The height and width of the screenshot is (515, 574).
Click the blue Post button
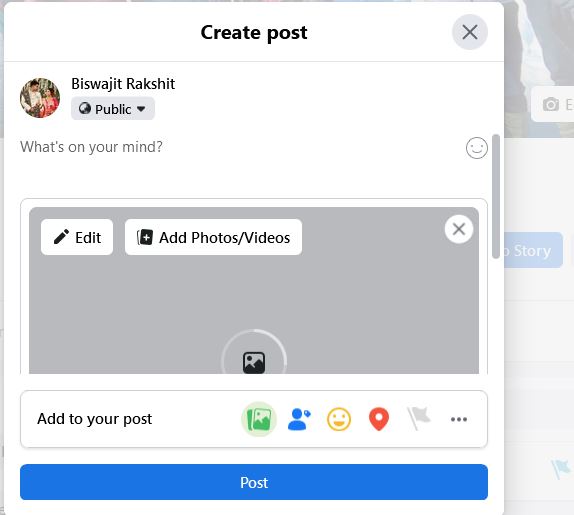tap(254, 482)
